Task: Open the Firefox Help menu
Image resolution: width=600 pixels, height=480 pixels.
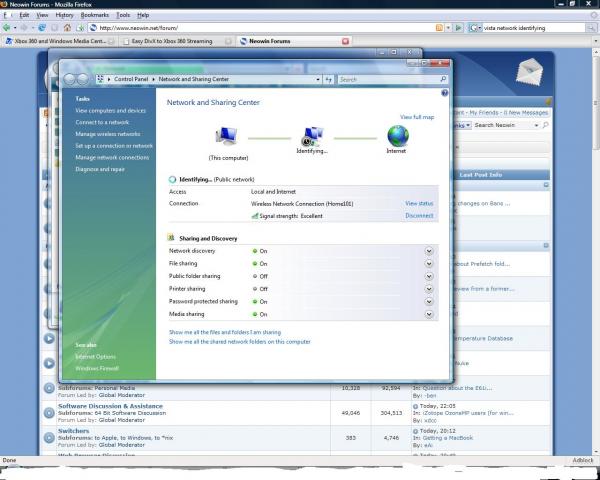Action: (143, 15)
